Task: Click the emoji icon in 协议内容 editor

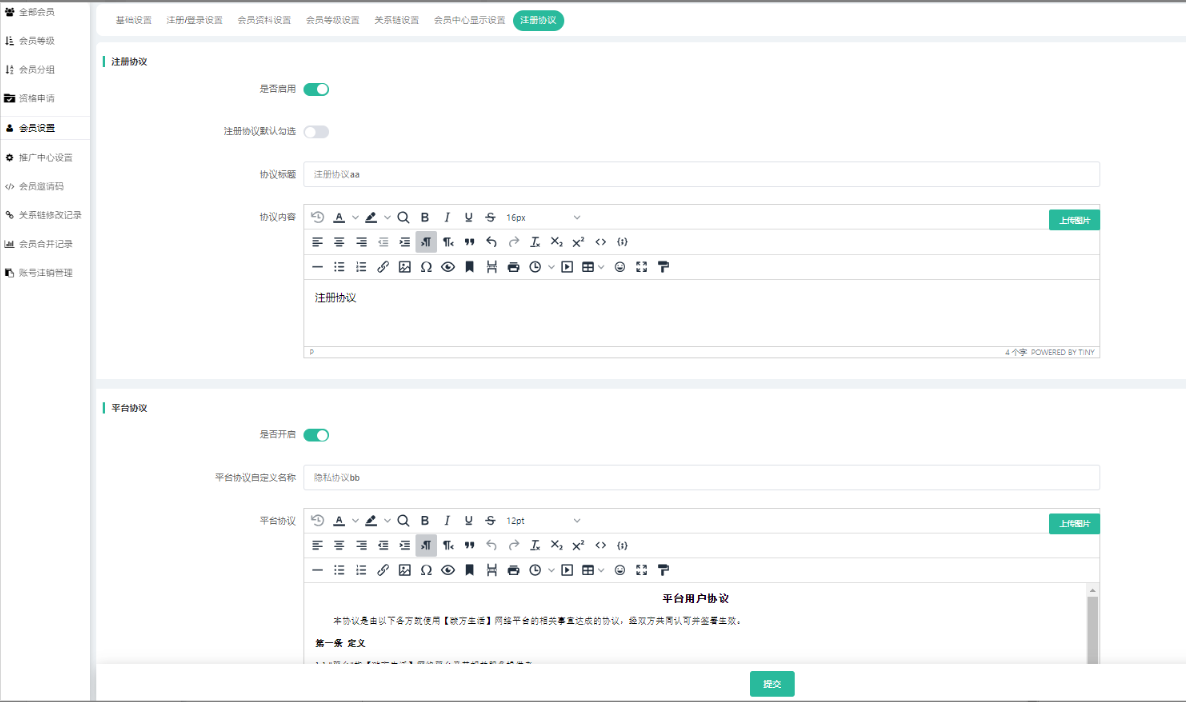Action: pyautogui.click(x=620, y=267)
